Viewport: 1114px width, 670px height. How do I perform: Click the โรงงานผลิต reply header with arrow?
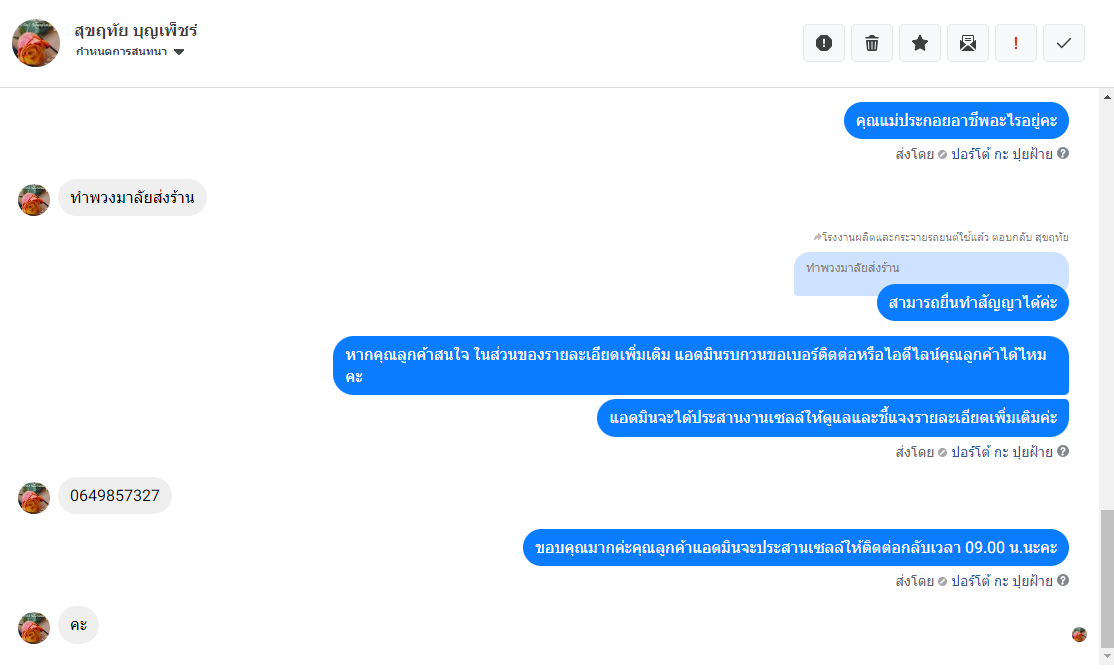tap(941, 238)
